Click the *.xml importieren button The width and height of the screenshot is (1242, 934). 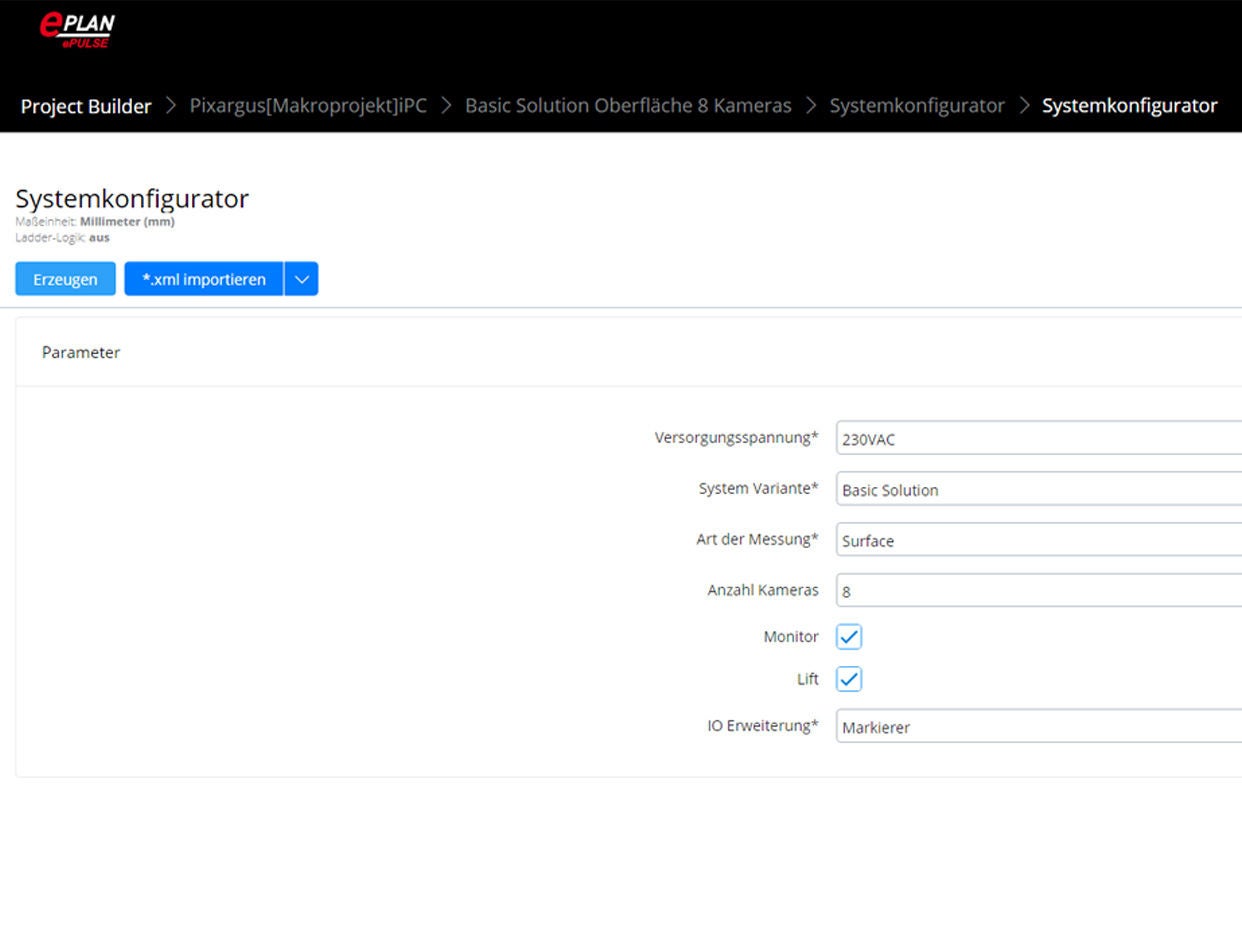click(x=202, y=279)
